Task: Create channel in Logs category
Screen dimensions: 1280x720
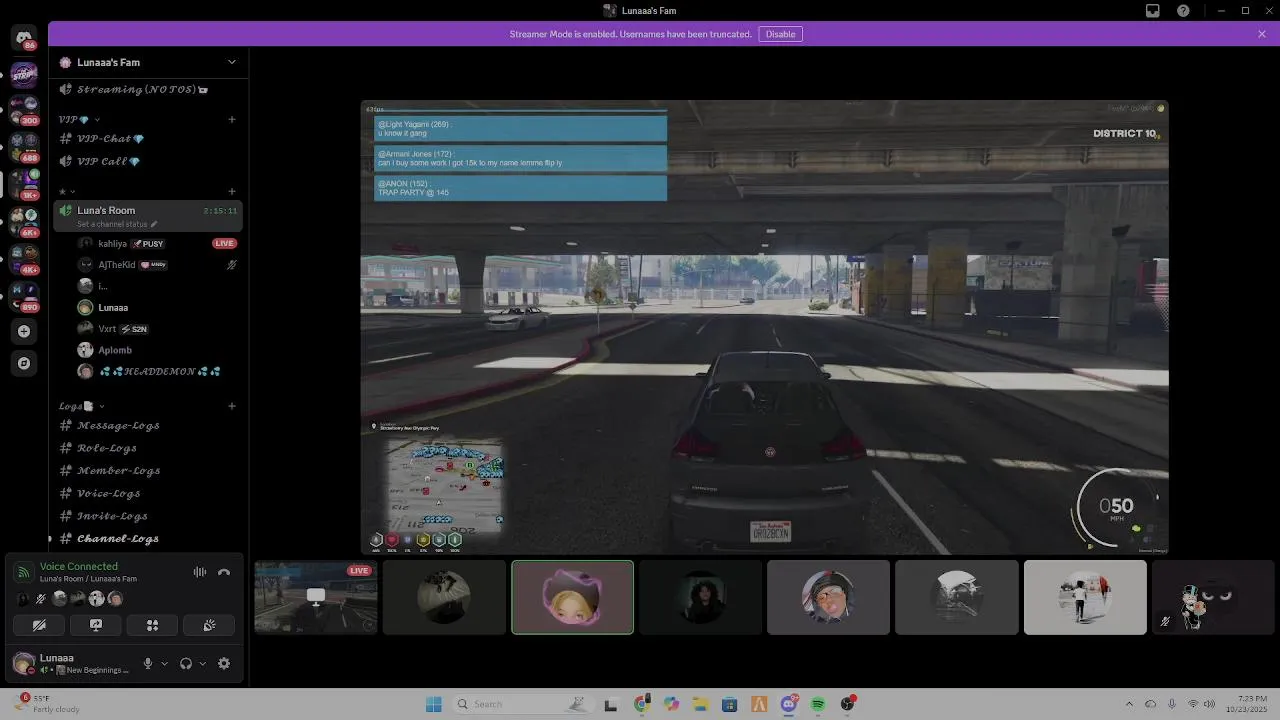Action: (x=232, y=406)
